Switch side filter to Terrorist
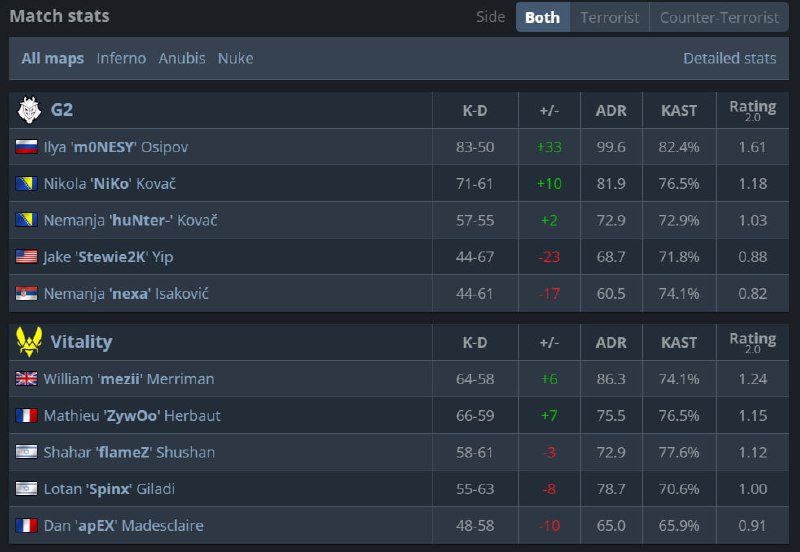Screen dimensions: 800x552 click(609, 17)
